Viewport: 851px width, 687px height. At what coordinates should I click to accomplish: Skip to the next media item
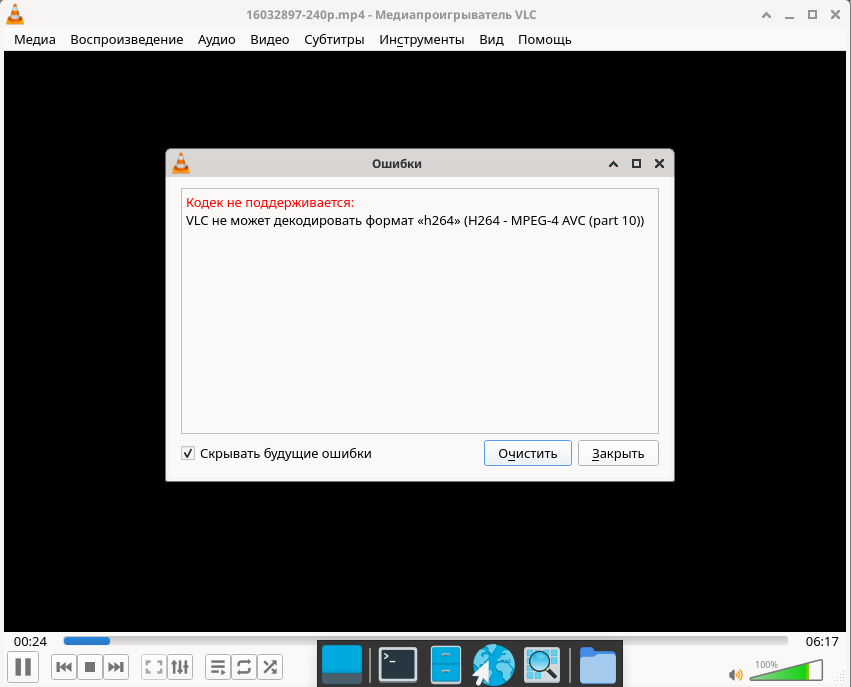116,667
